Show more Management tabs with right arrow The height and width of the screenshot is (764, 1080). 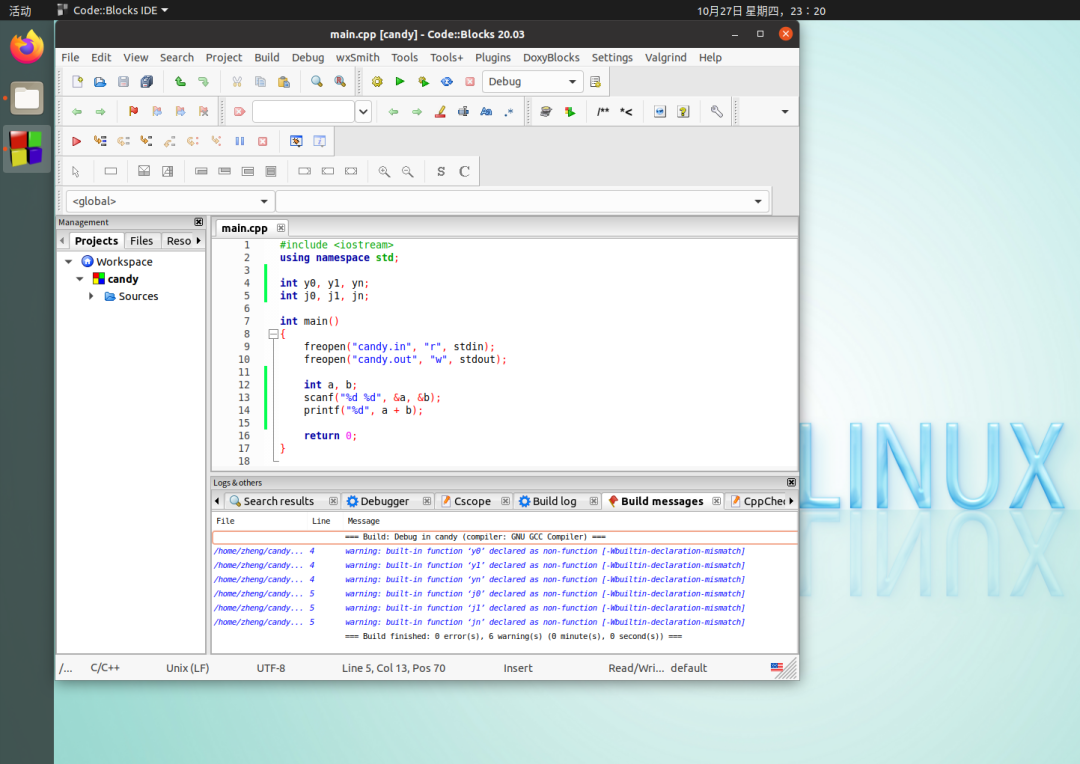(198, 240)
